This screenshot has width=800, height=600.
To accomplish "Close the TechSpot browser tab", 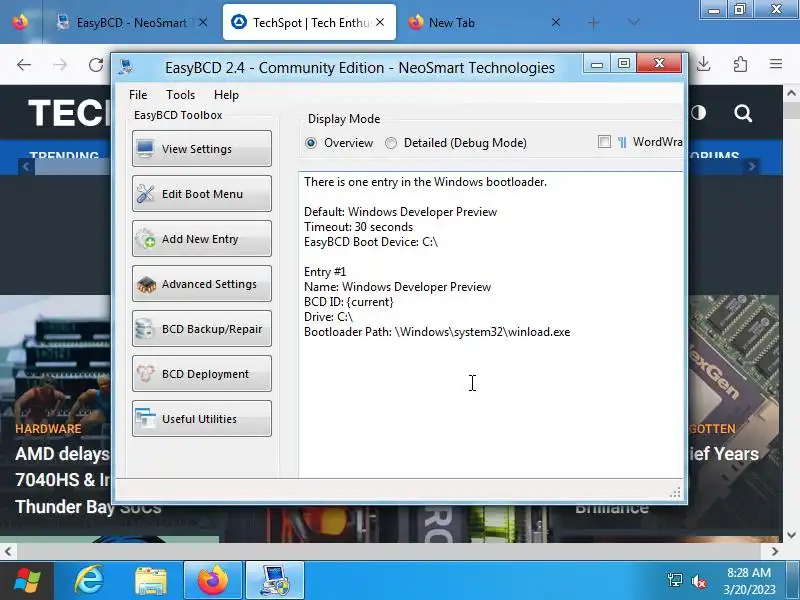I will [380, 22].
